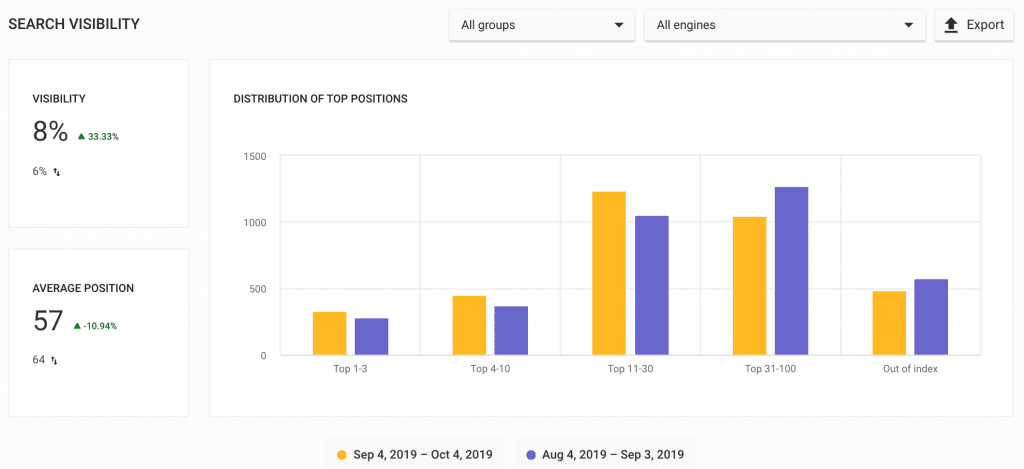Click the -10.94% change figure
The image size is (1024, 469).
click(x=100, y=326)
